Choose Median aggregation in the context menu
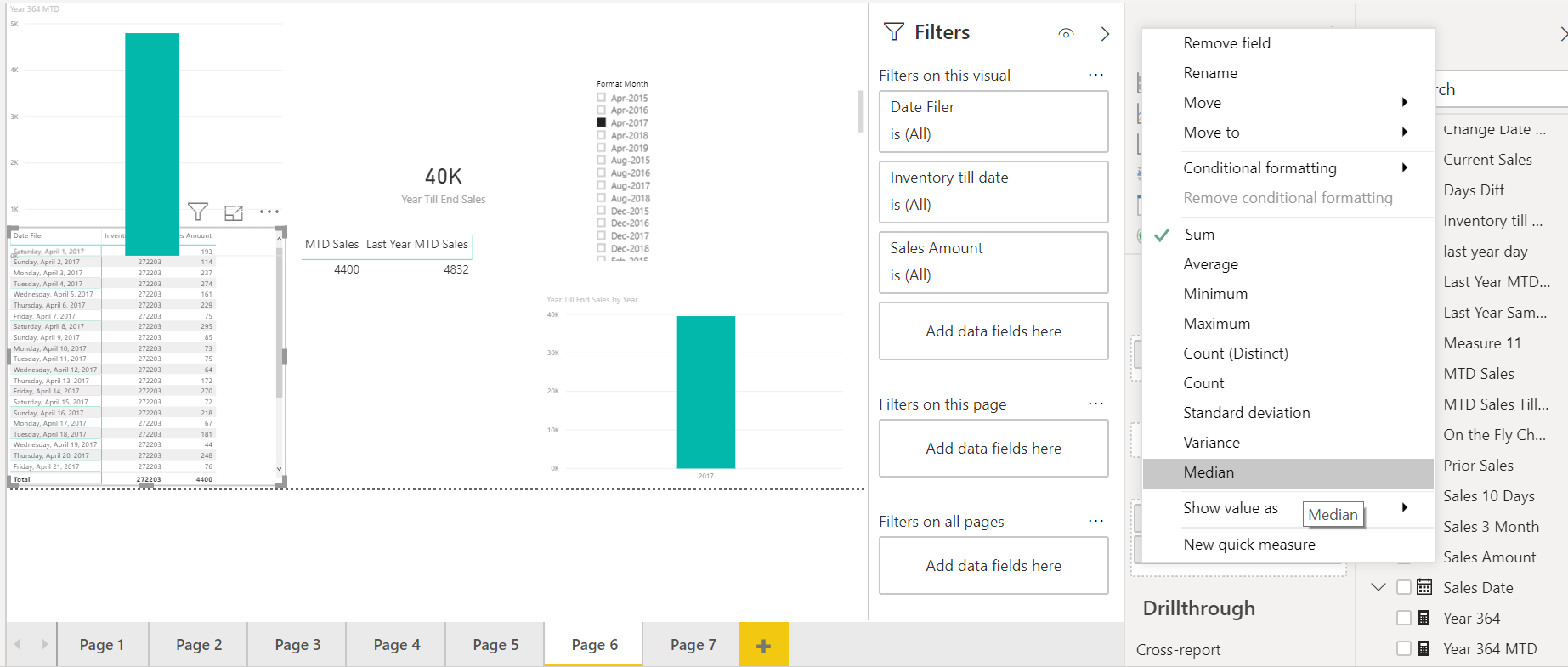1568x667 pixels. (1288, 472)
